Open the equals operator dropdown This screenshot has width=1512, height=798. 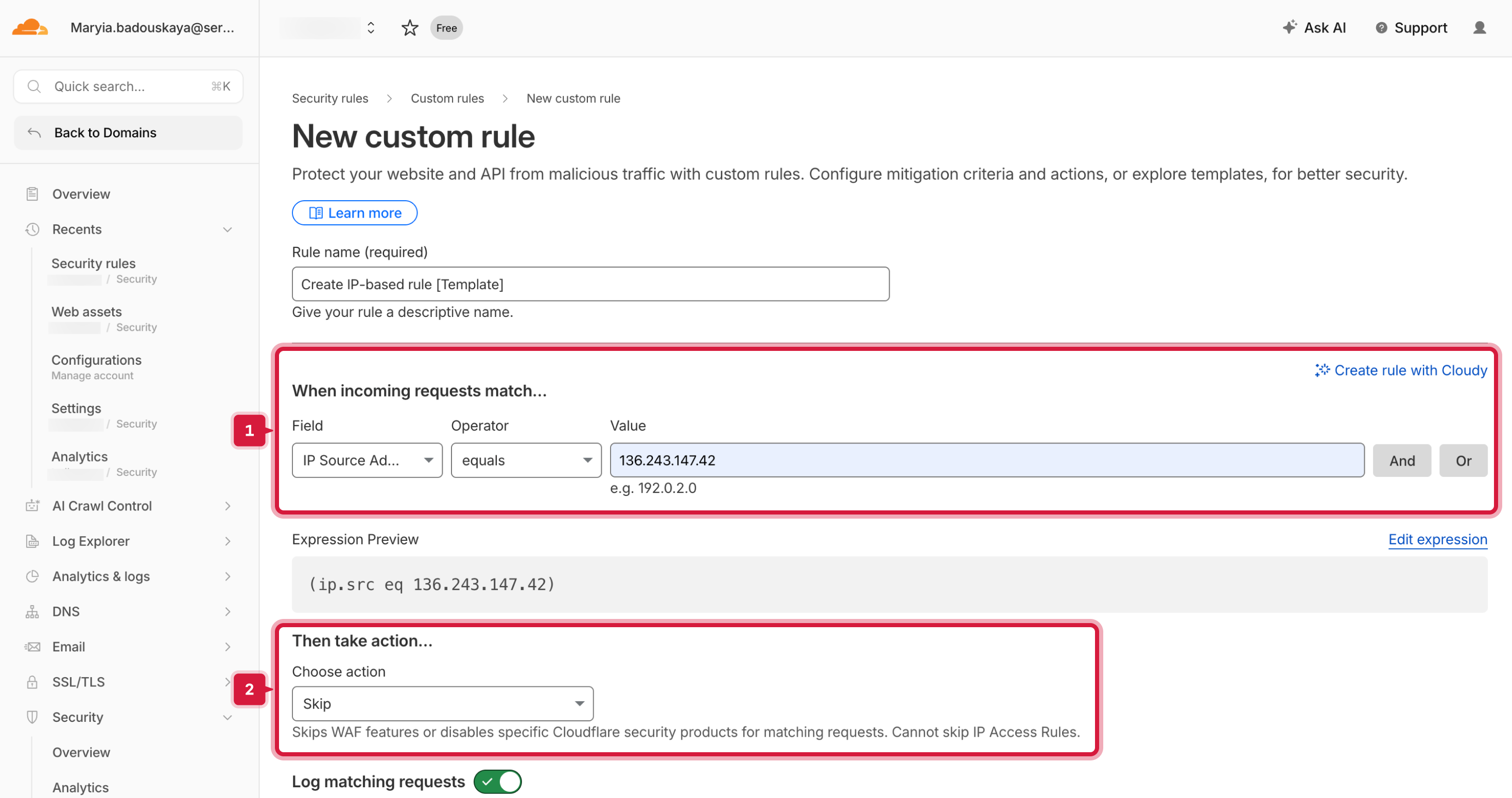point(526,460)
